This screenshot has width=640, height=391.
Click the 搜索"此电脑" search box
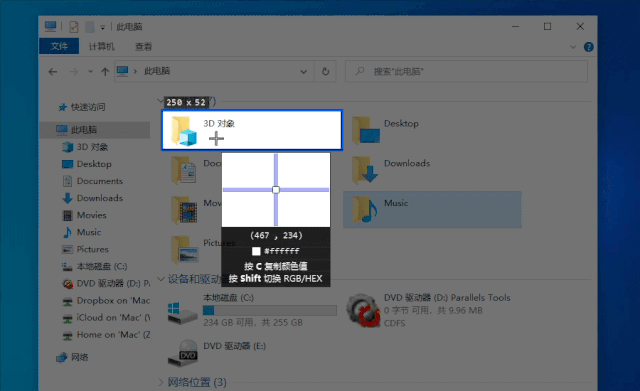467,71
